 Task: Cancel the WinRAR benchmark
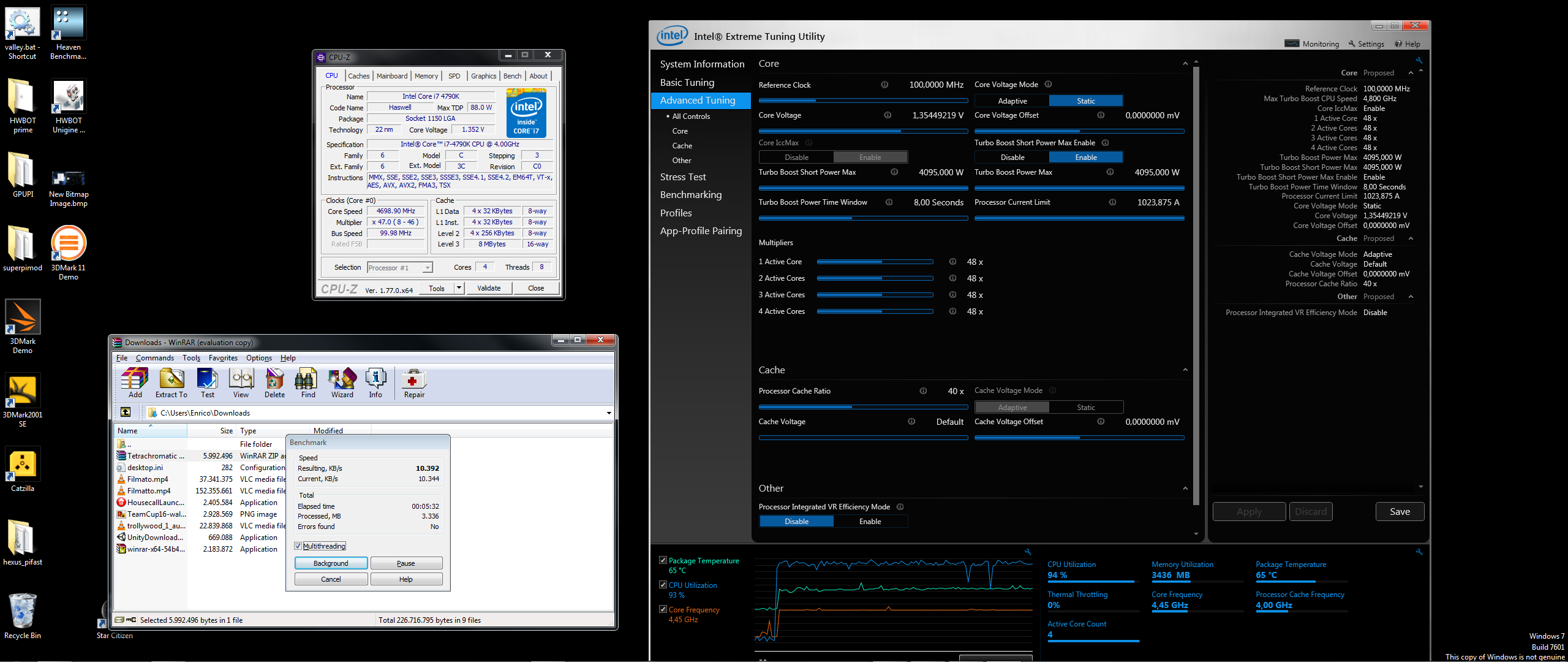tap(331, 579)
